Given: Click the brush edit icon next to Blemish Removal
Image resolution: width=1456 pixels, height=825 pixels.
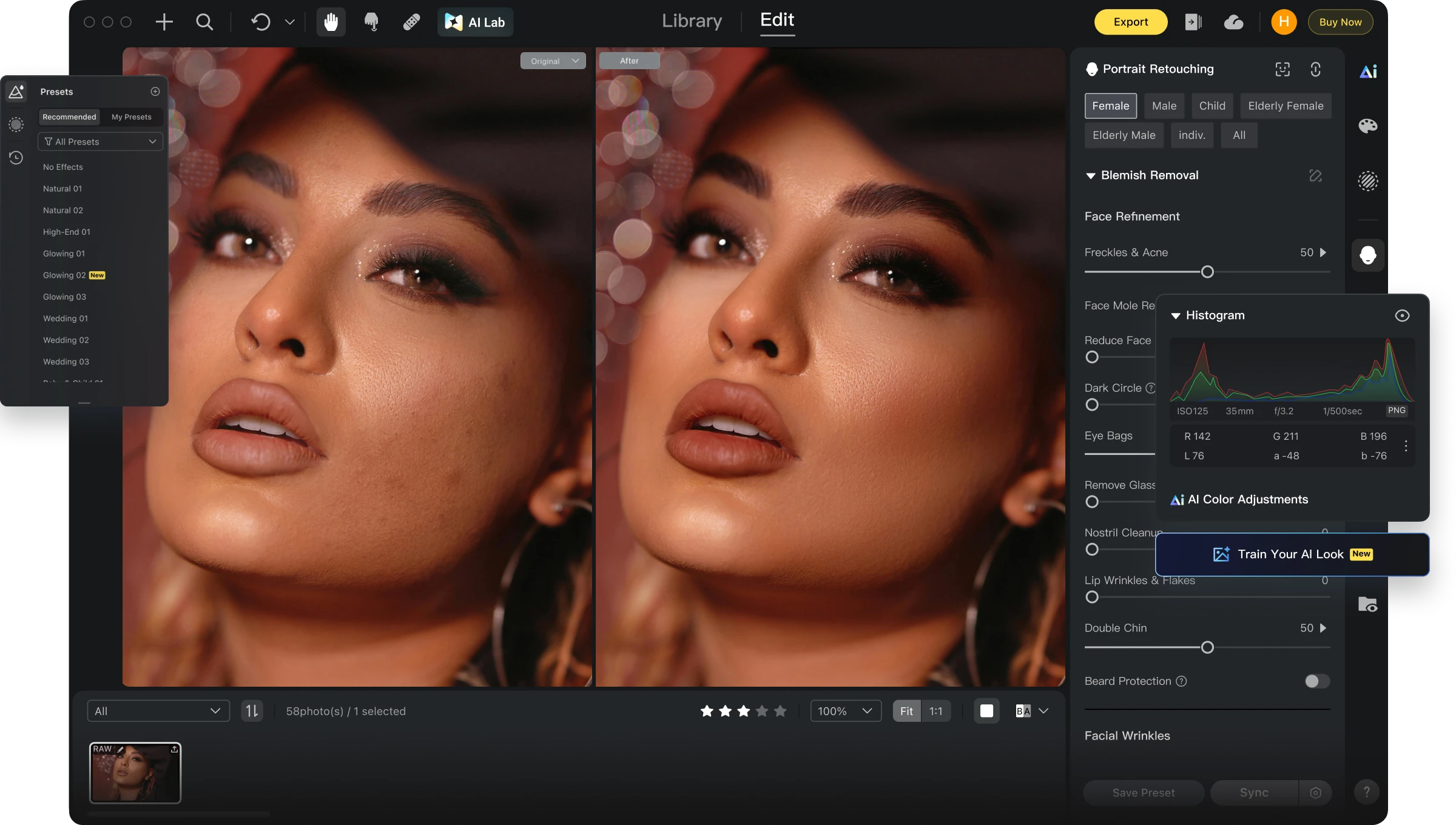Looking at the screenshot, I should point(1315,176).
